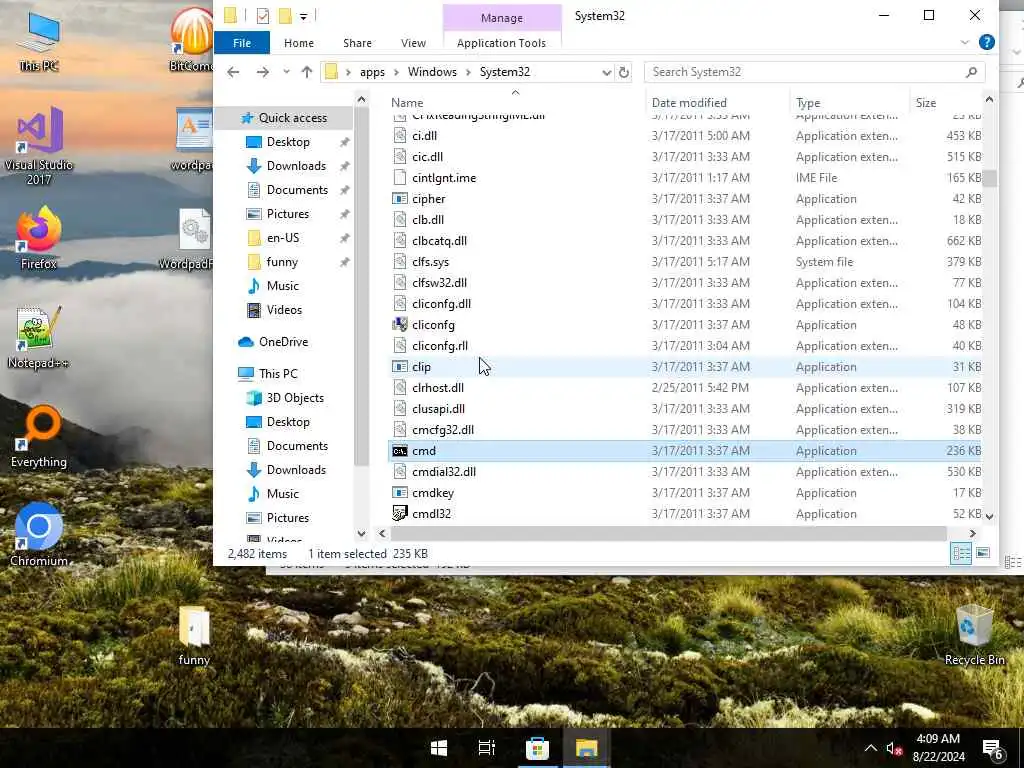
Task: Select cintlgnt.ime file
Action: (x=684, y=178)
